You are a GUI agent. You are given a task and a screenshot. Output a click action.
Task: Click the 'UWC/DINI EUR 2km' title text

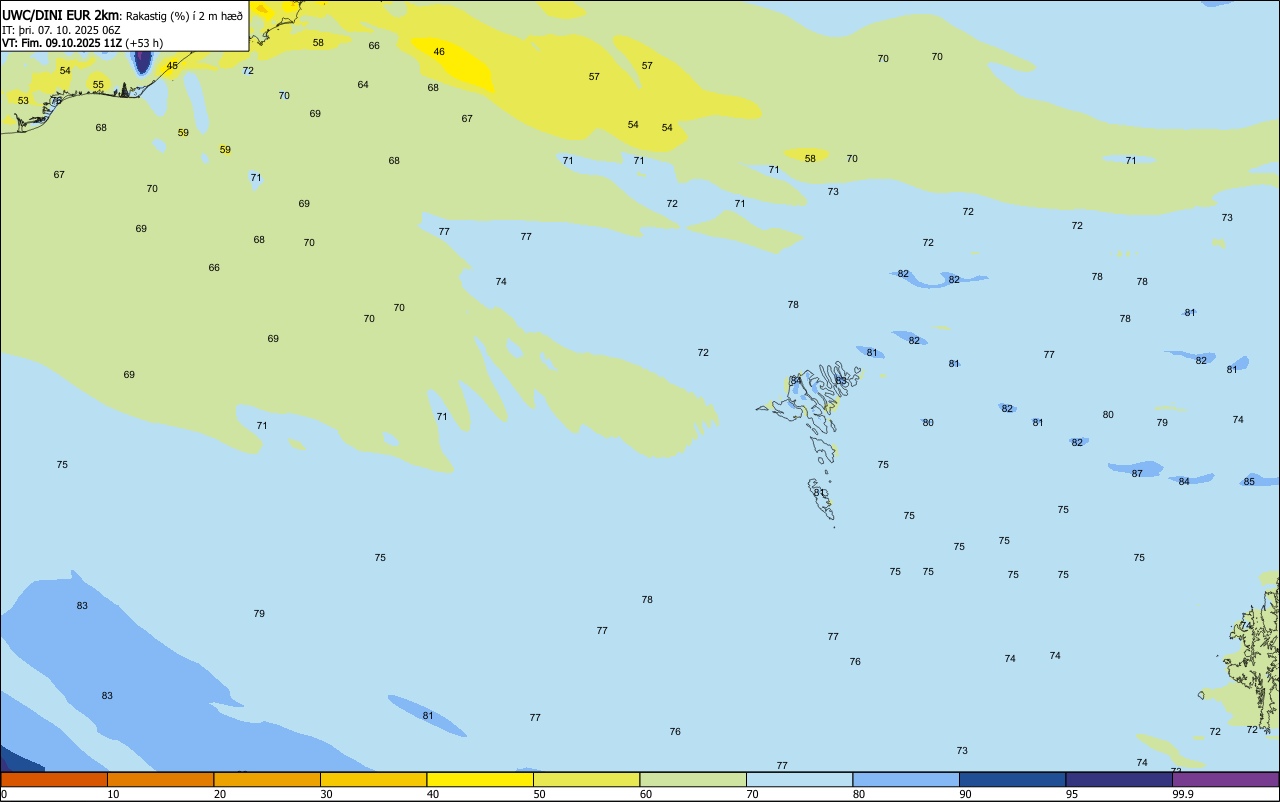(x=61, y=15)
